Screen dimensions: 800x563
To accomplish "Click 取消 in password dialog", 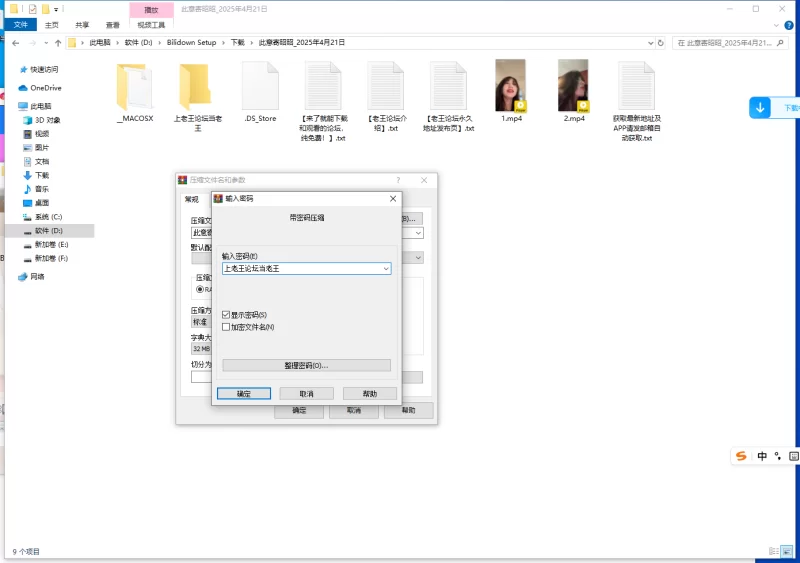I will point(307,394).
